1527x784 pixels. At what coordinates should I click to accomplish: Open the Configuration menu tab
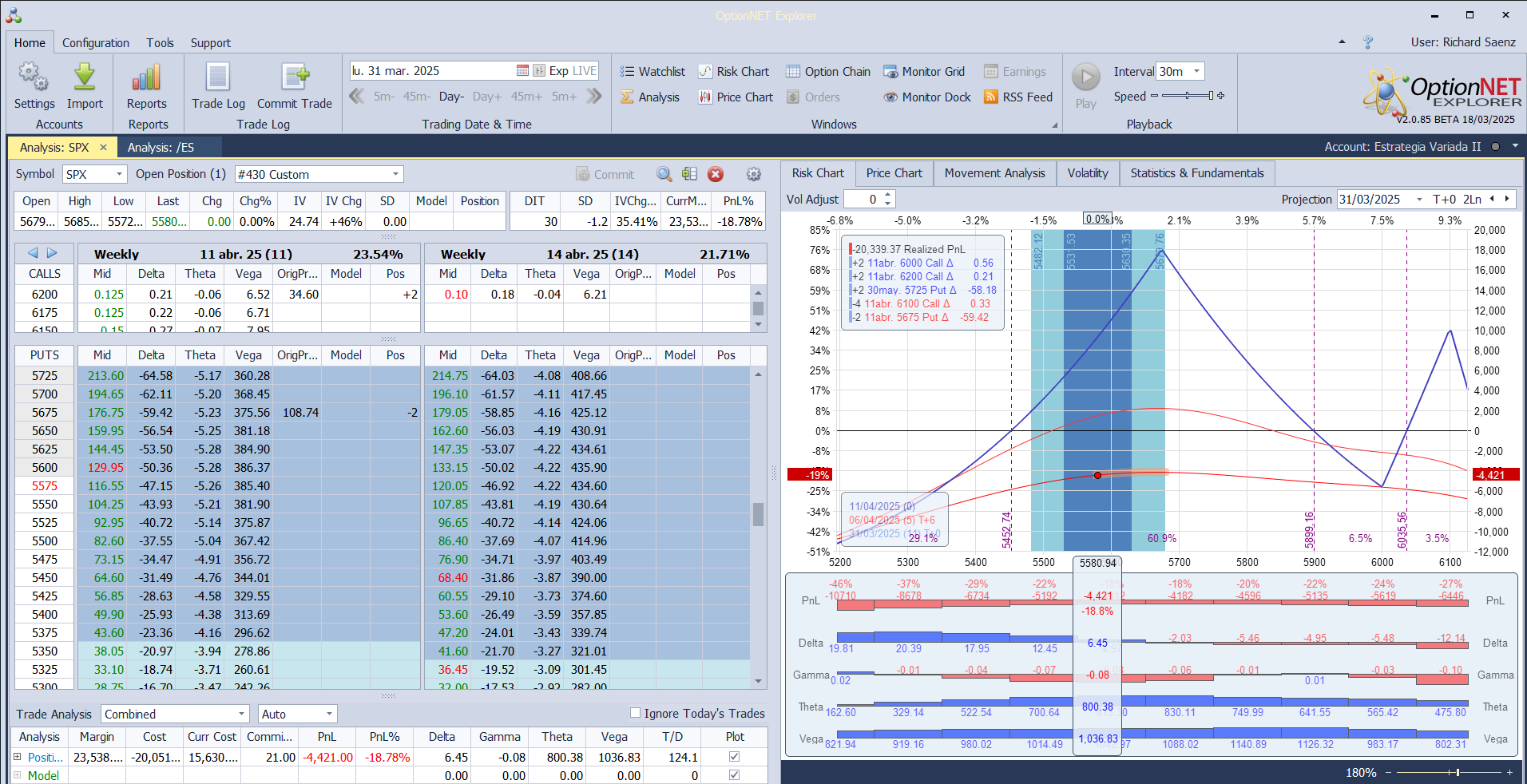(96, 43)
